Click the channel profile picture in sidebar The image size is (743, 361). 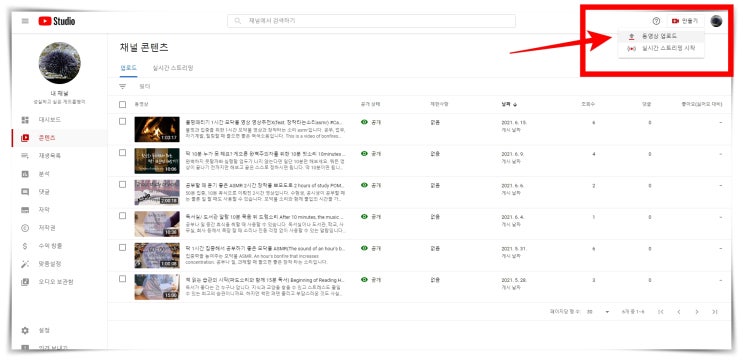60,63
